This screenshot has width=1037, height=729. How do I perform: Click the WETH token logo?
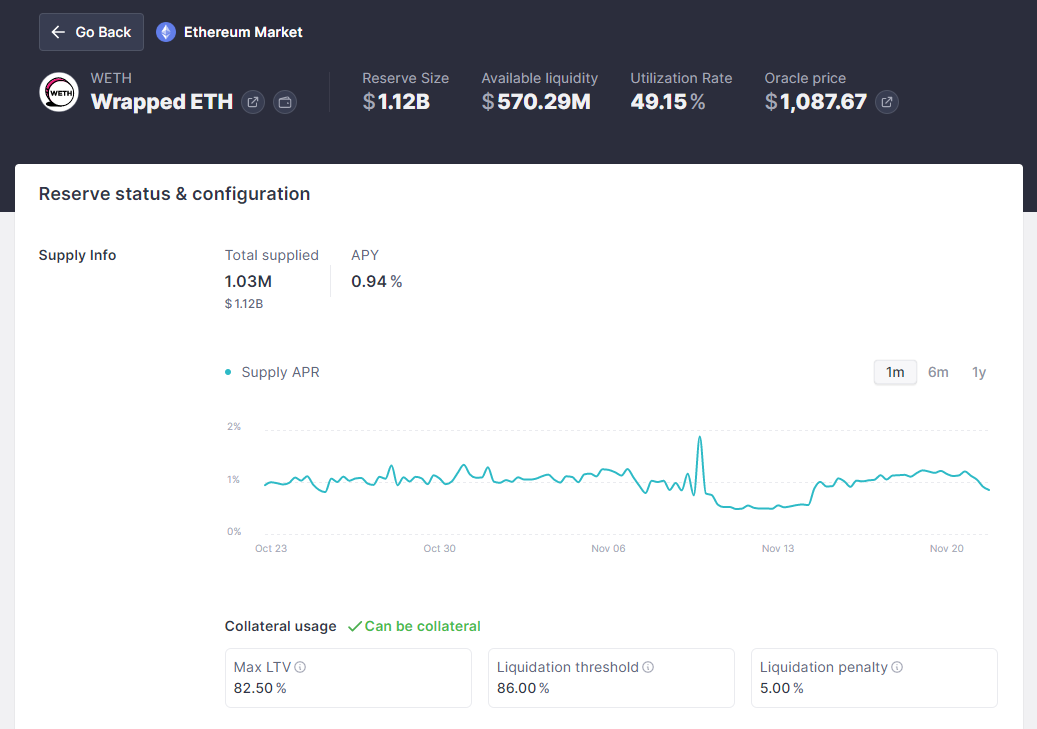click(59, 92)
